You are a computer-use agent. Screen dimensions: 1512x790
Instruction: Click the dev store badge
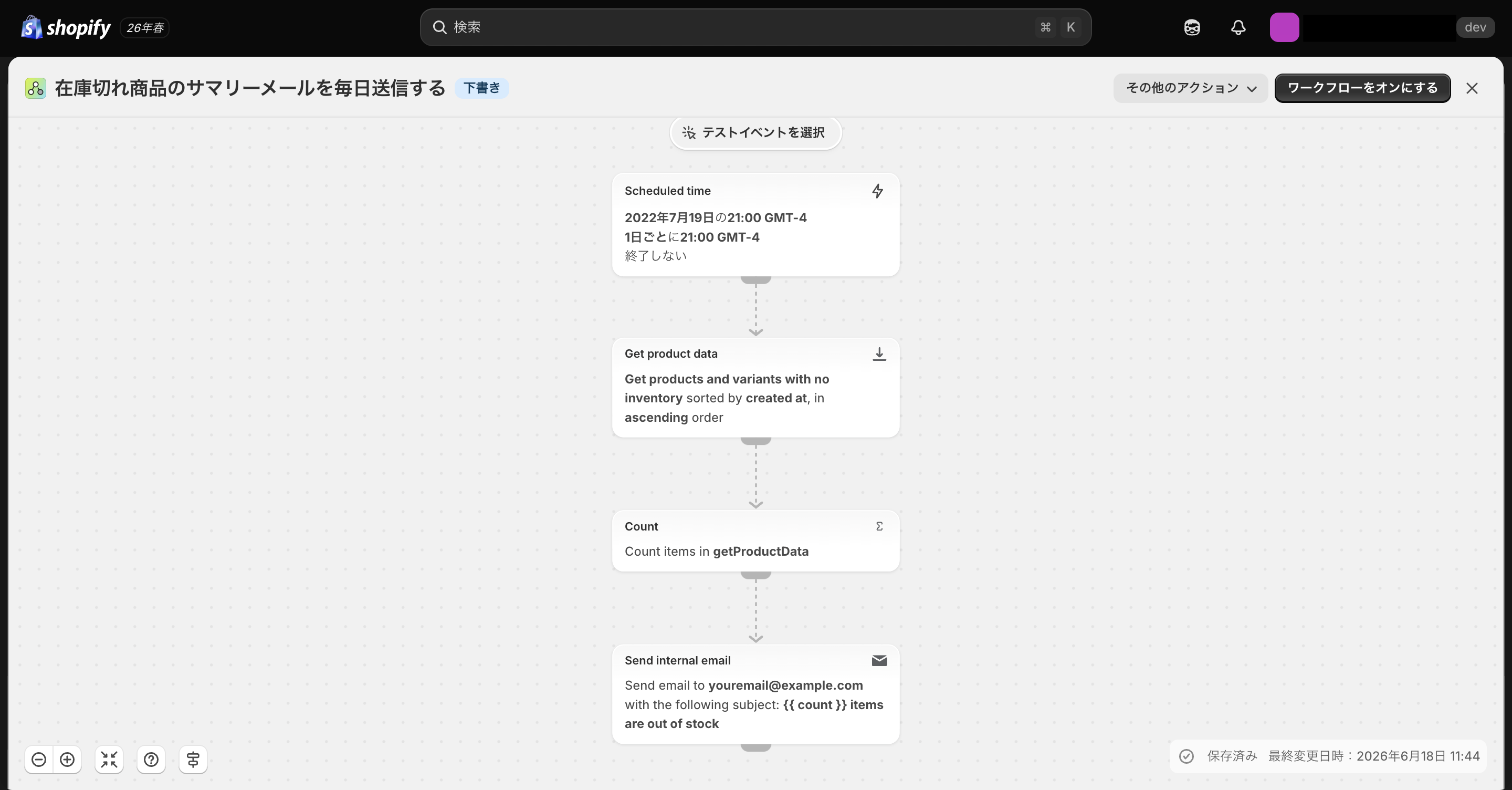tap(1475, 27)
